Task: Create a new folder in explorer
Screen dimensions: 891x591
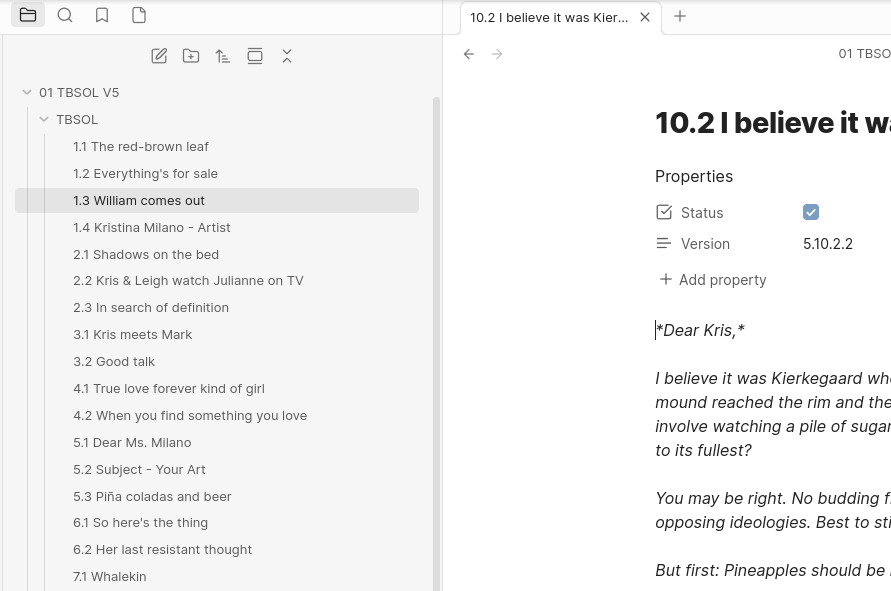Action: (x=191, y=56)
